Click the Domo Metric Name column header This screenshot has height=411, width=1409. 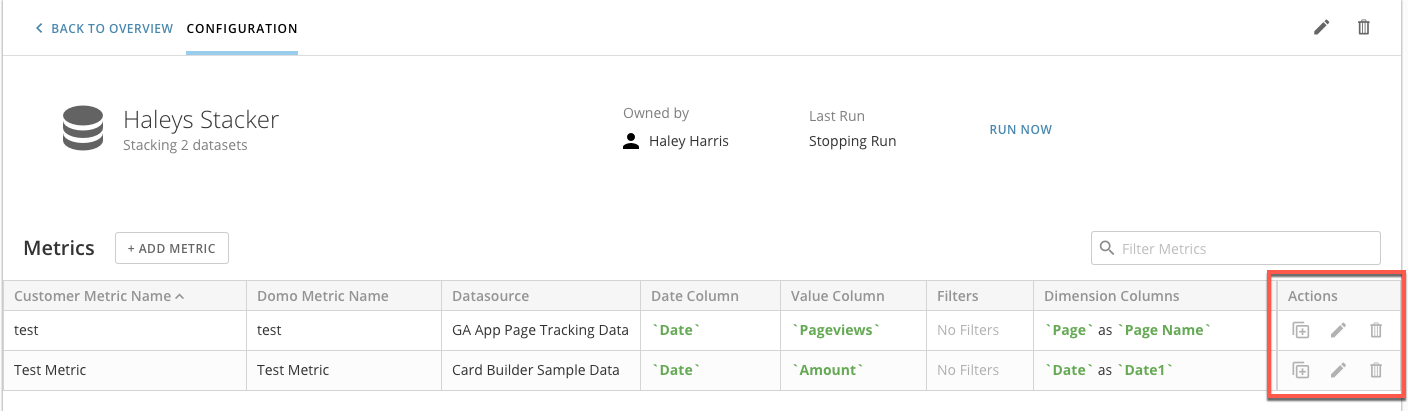tap(344, 296)
